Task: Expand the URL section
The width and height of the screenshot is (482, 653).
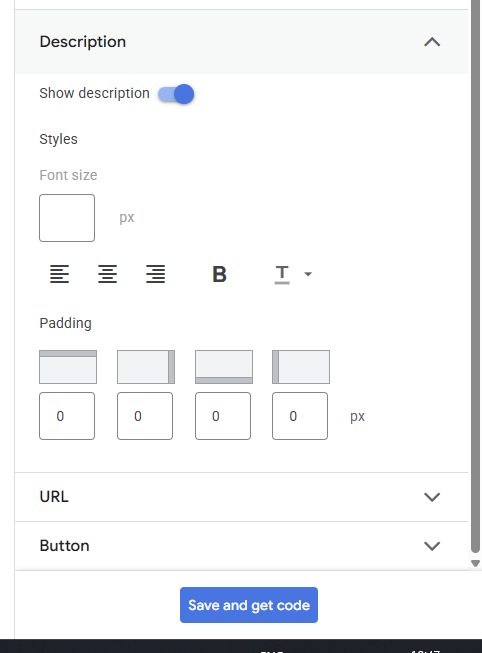Action: pyautogui.click(x=241, y=497)
